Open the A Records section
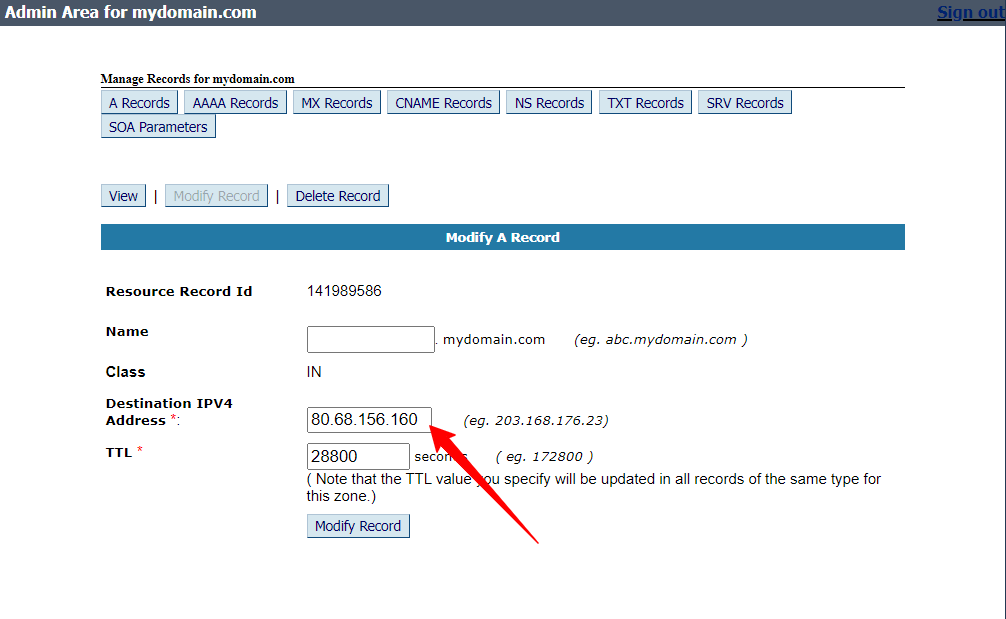This screenshot has width=1006, height=619. pos(139,103)
